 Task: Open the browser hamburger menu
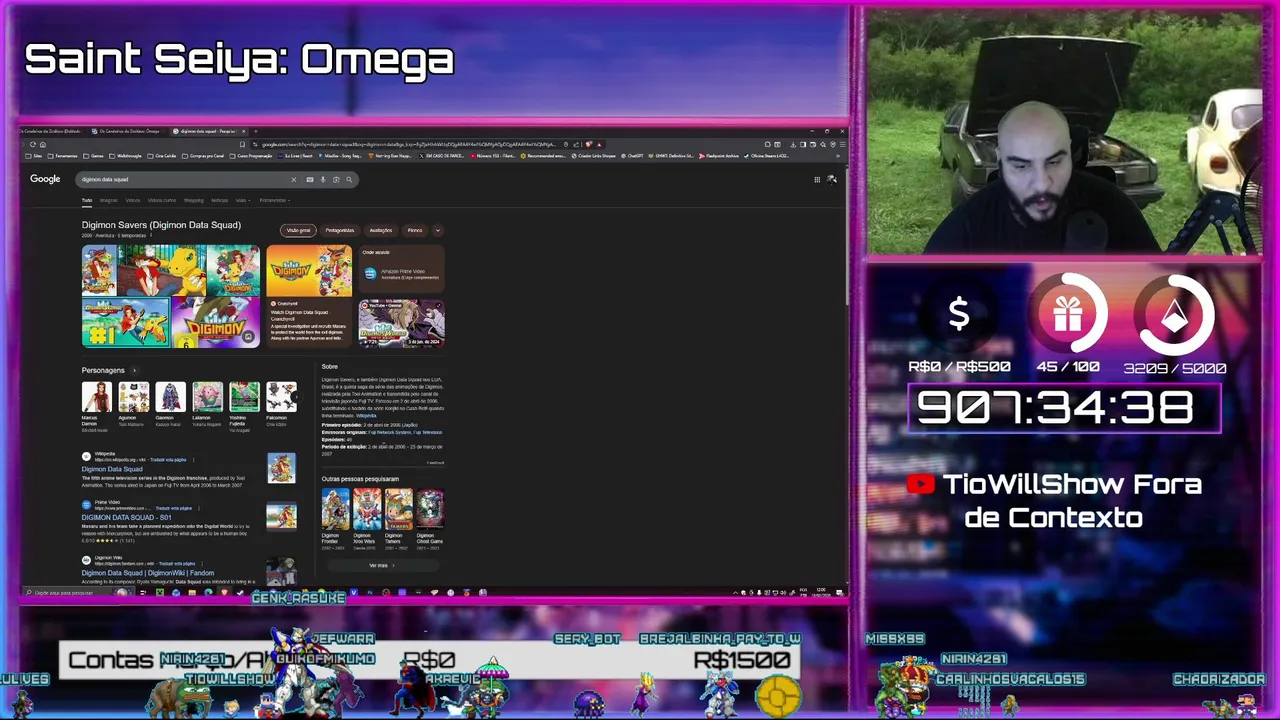843,145
